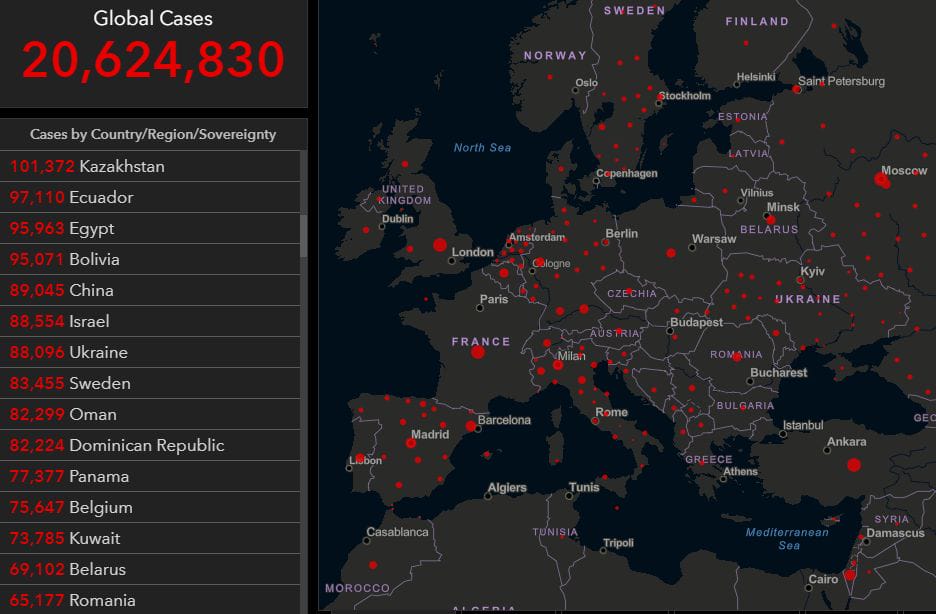Select the Minsk city marker
Viewport: 936px width, 614px height.
click(x=770, y=219)
